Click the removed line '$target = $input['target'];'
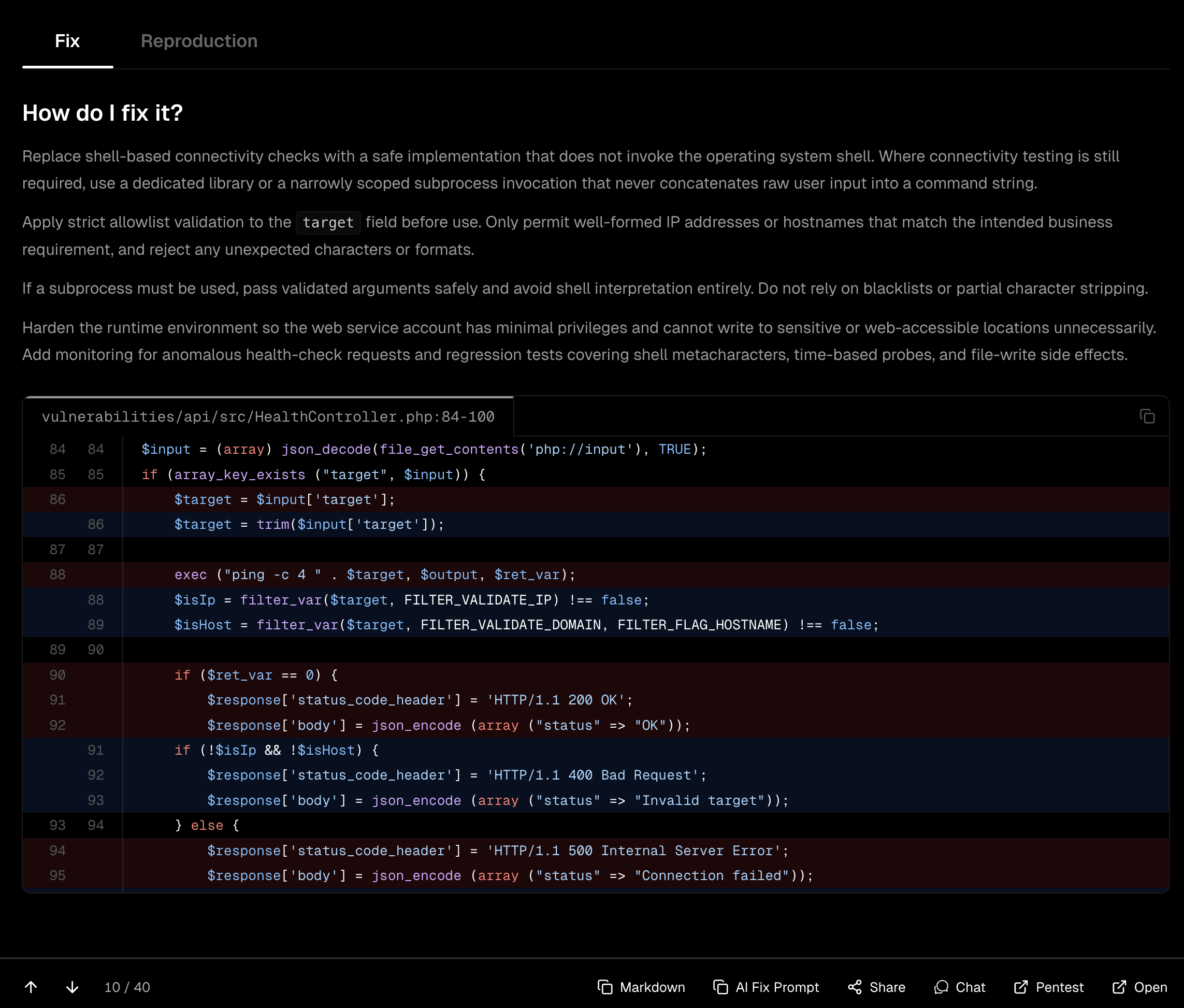Viewport: 1184px width, 1008px height. (596, 499)
